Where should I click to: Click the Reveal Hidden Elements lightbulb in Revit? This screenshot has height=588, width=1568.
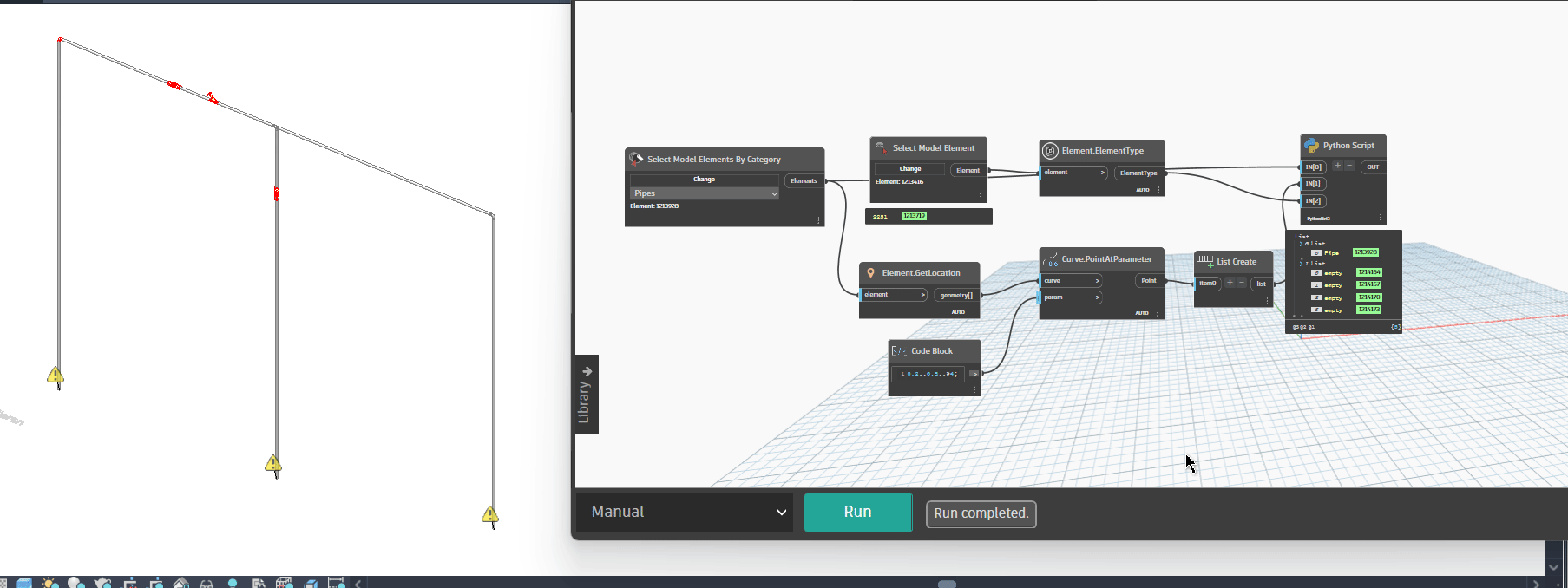pyautogui.click(x=233, y=583)
